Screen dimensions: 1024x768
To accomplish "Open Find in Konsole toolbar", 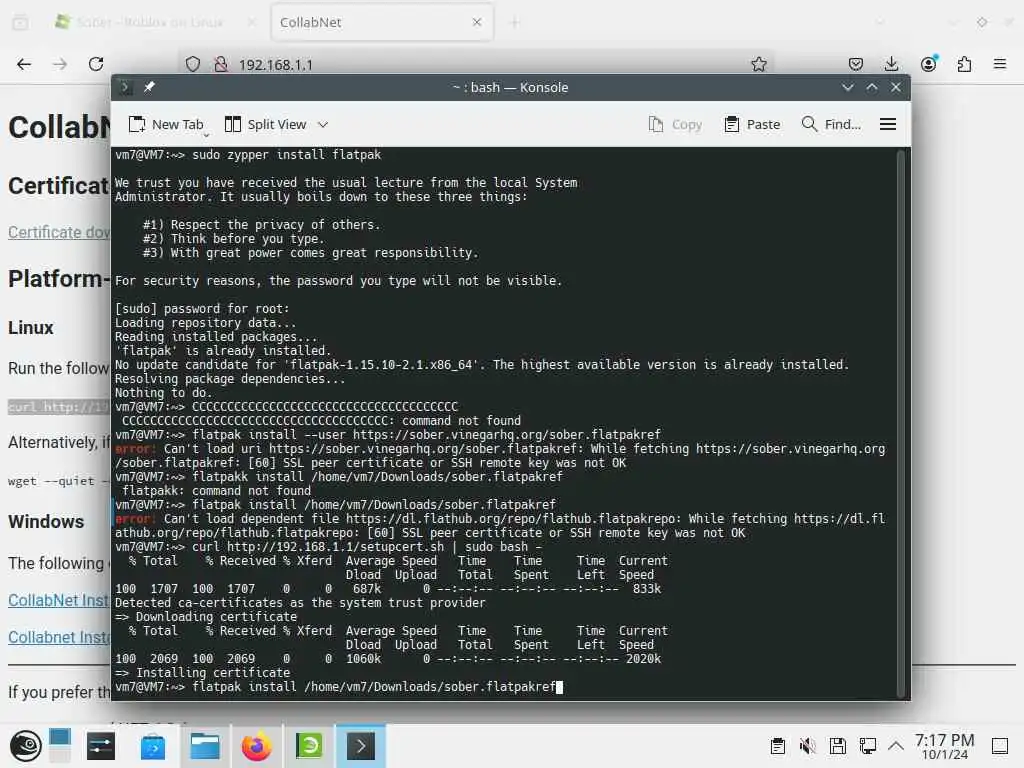I will pos(831,124).
